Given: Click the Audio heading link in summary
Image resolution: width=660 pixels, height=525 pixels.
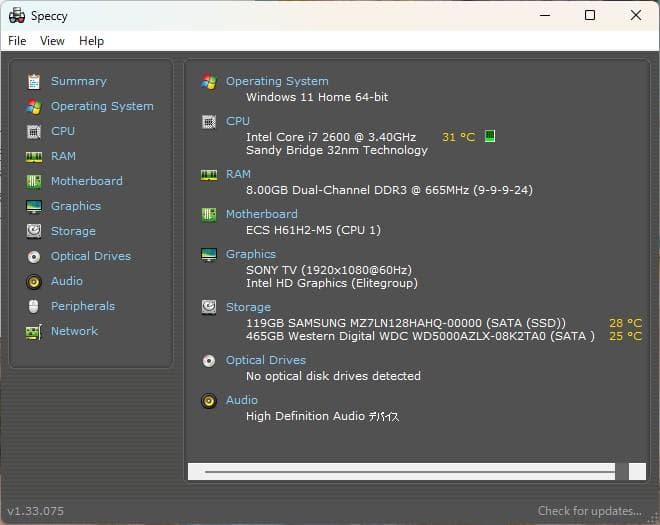Looking at the screenshot, I should tap(242, 400).
